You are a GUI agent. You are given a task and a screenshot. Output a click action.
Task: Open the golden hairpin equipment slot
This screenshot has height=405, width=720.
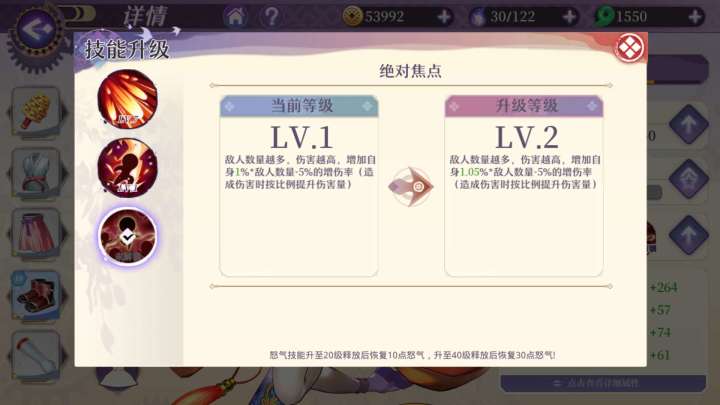[36, 112]
